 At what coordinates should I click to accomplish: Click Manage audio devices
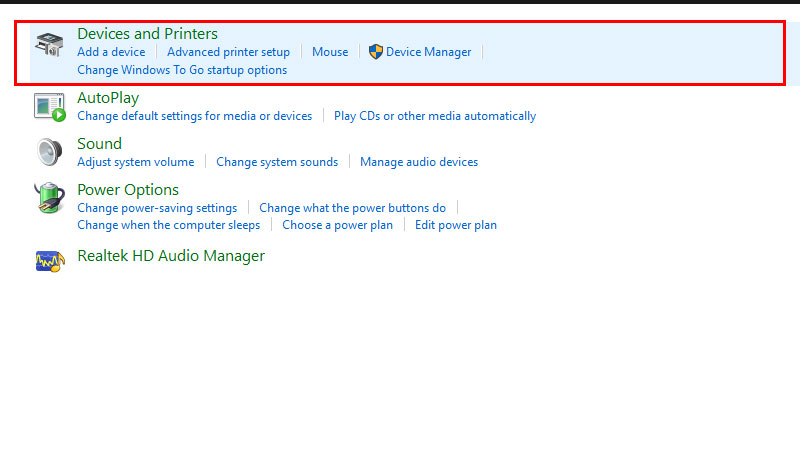click(x=419, y=162)
